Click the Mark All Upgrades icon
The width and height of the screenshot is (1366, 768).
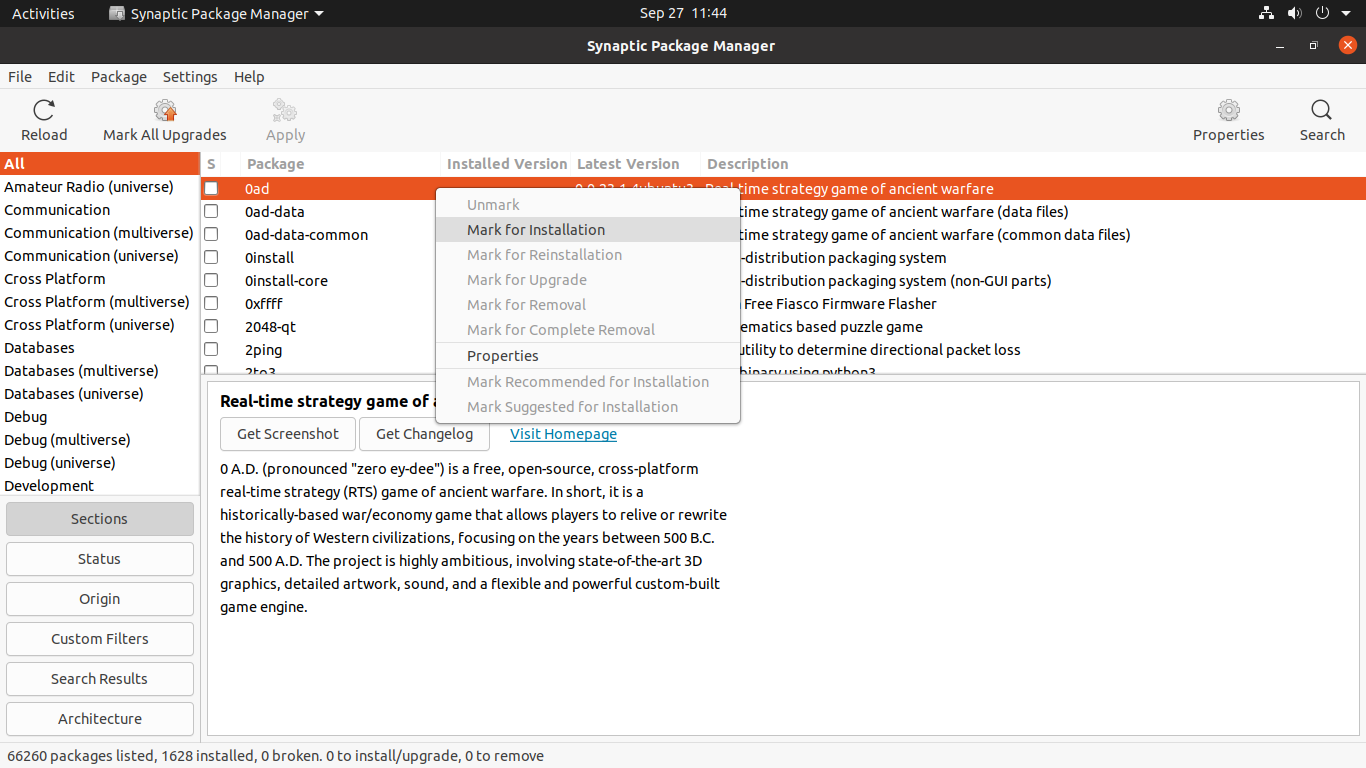click(x=165, y=110)
